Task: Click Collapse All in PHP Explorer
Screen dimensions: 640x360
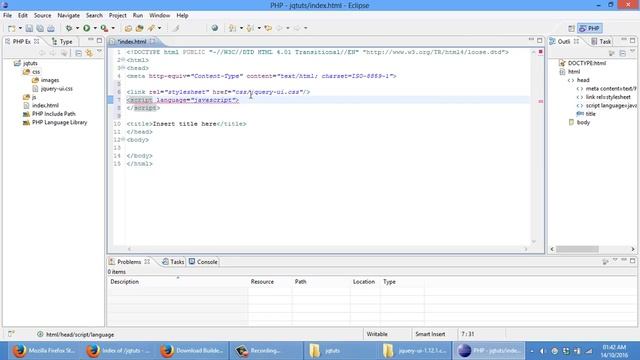Action: 78,53
